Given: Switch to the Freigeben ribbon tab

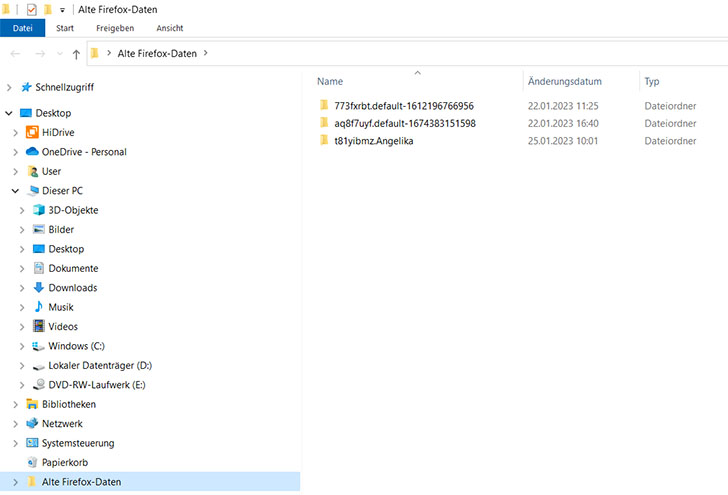Looking at the screenshot, I should click(x=115, y=28).
